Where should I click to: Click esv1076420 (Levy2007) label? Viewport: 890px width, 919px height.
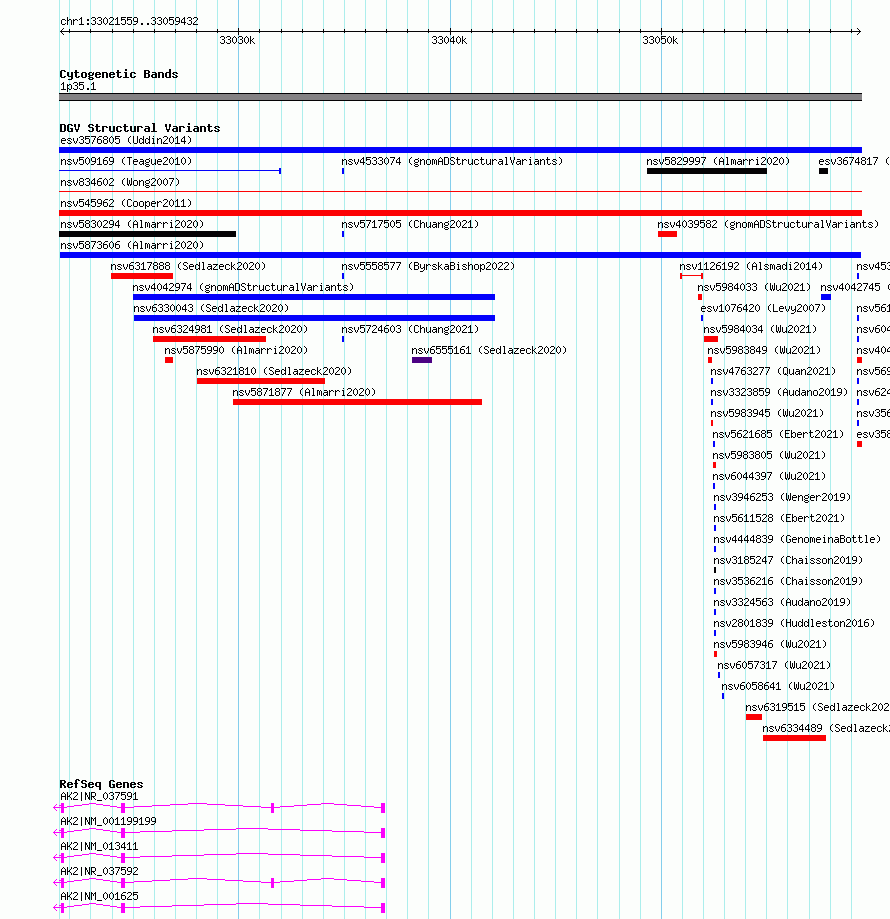pos(763,308)
